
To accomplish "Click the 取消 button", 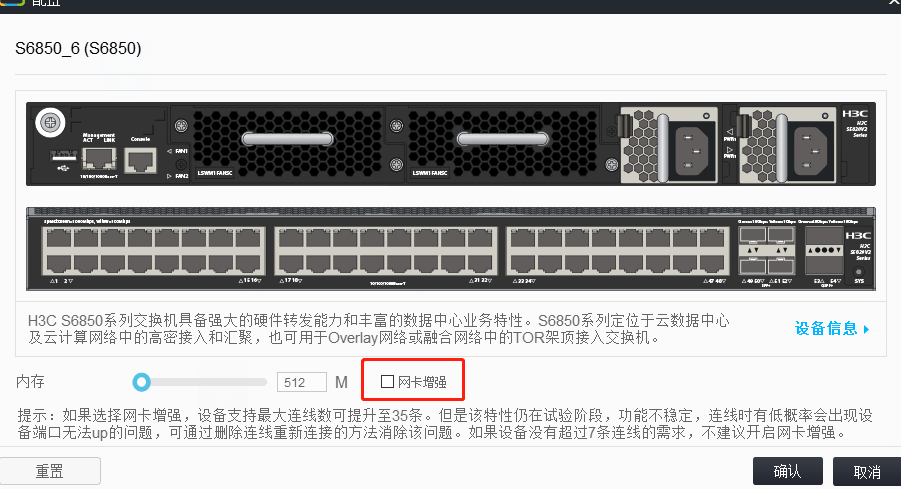I will point(867,472).
